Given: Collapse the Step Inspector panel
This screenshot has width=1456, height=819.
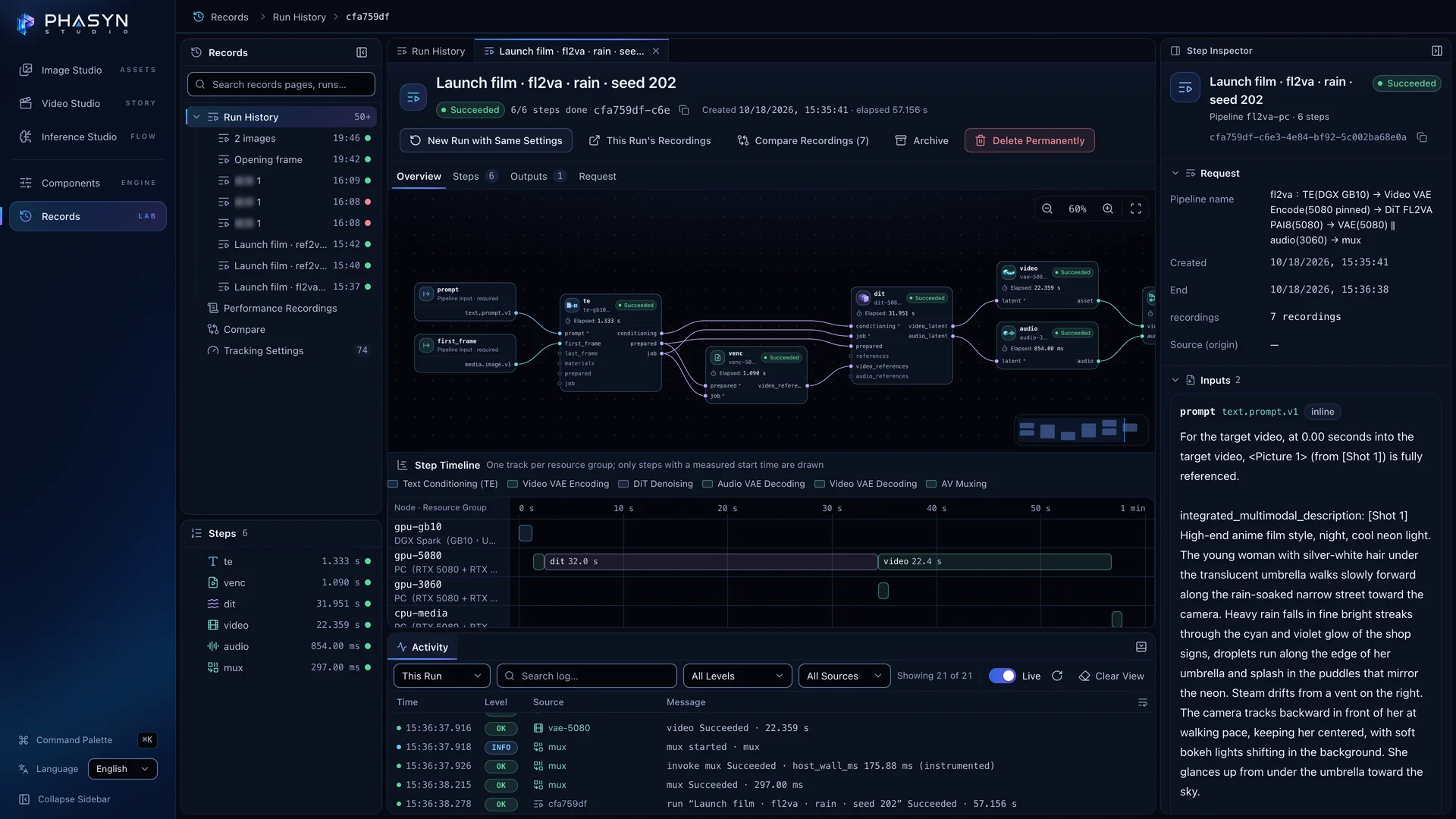Looking at the screenshot, I should [1437, 51].
